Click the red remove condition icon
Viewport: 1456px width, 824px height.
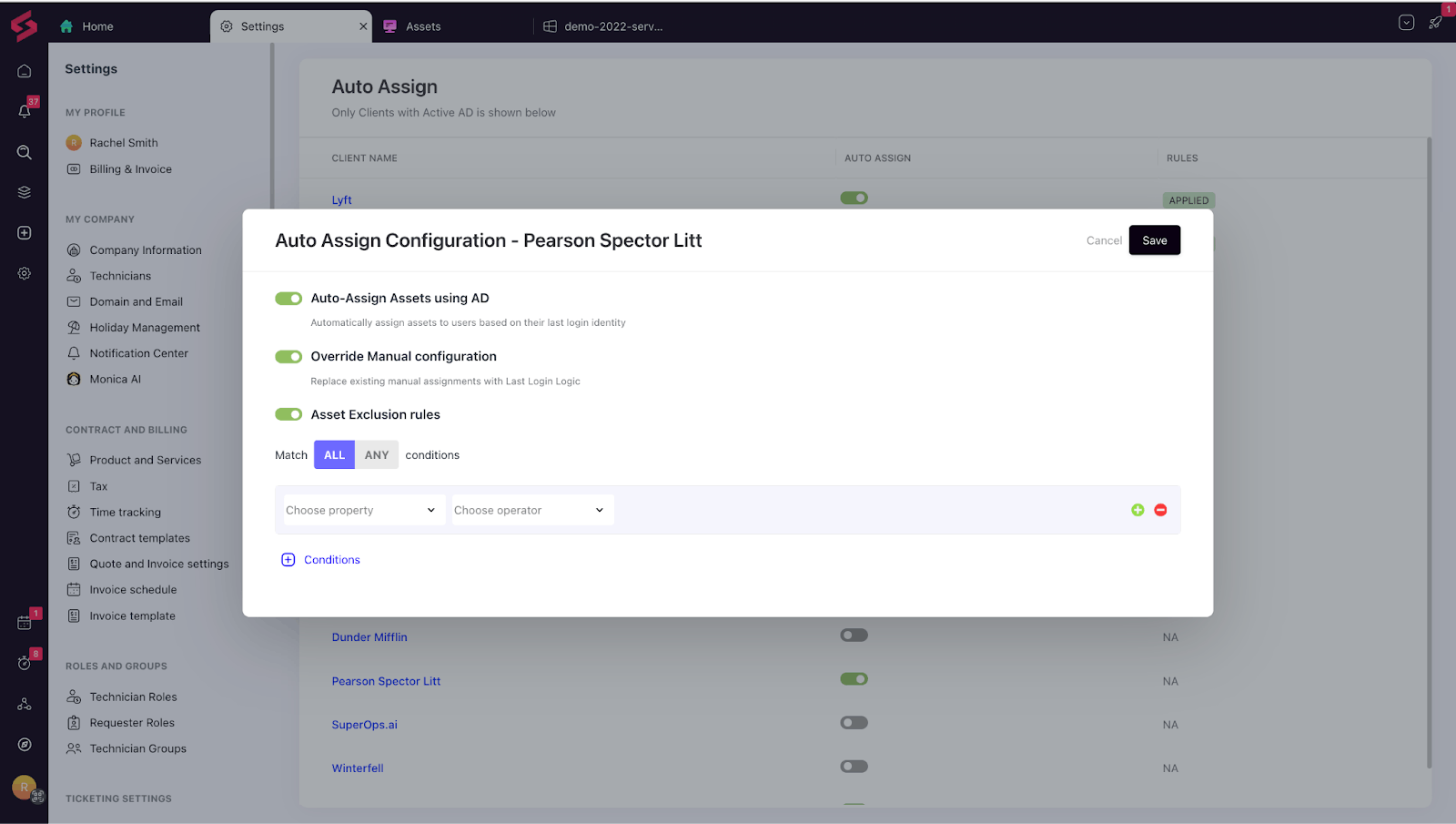point(1160,510)
